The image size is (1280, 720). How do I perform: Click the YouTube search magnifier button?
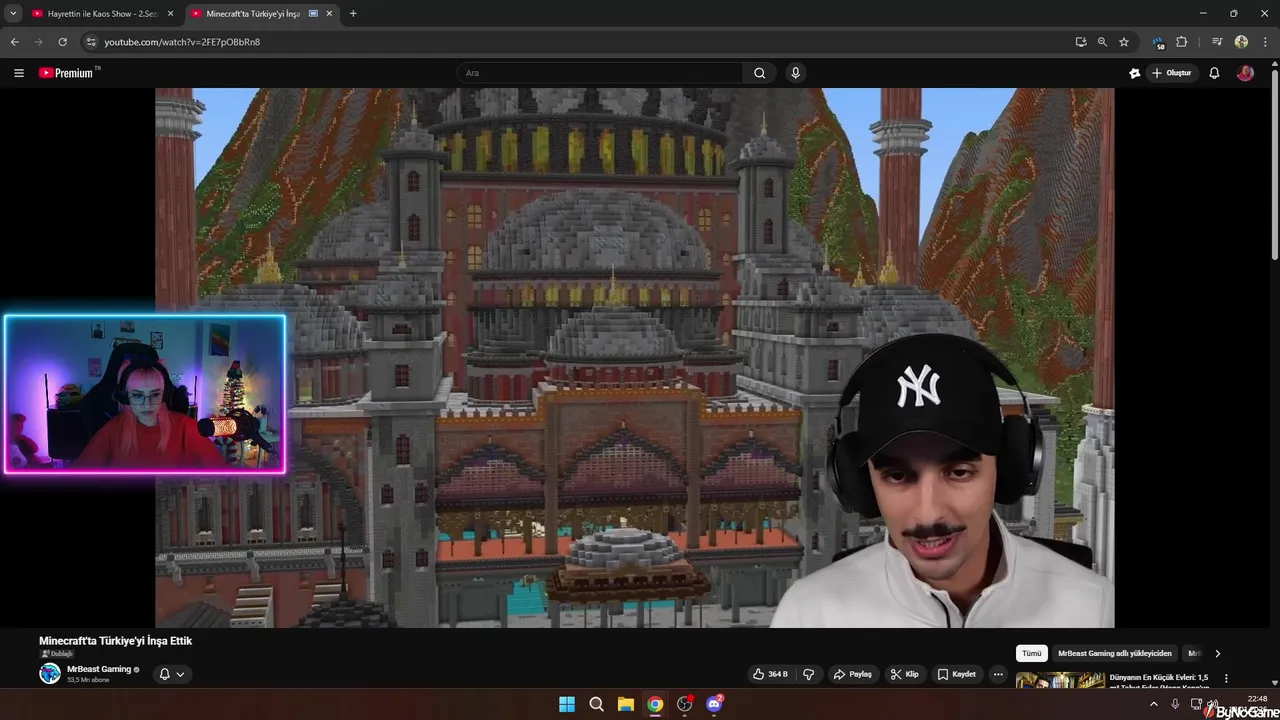tap(759, 73)
